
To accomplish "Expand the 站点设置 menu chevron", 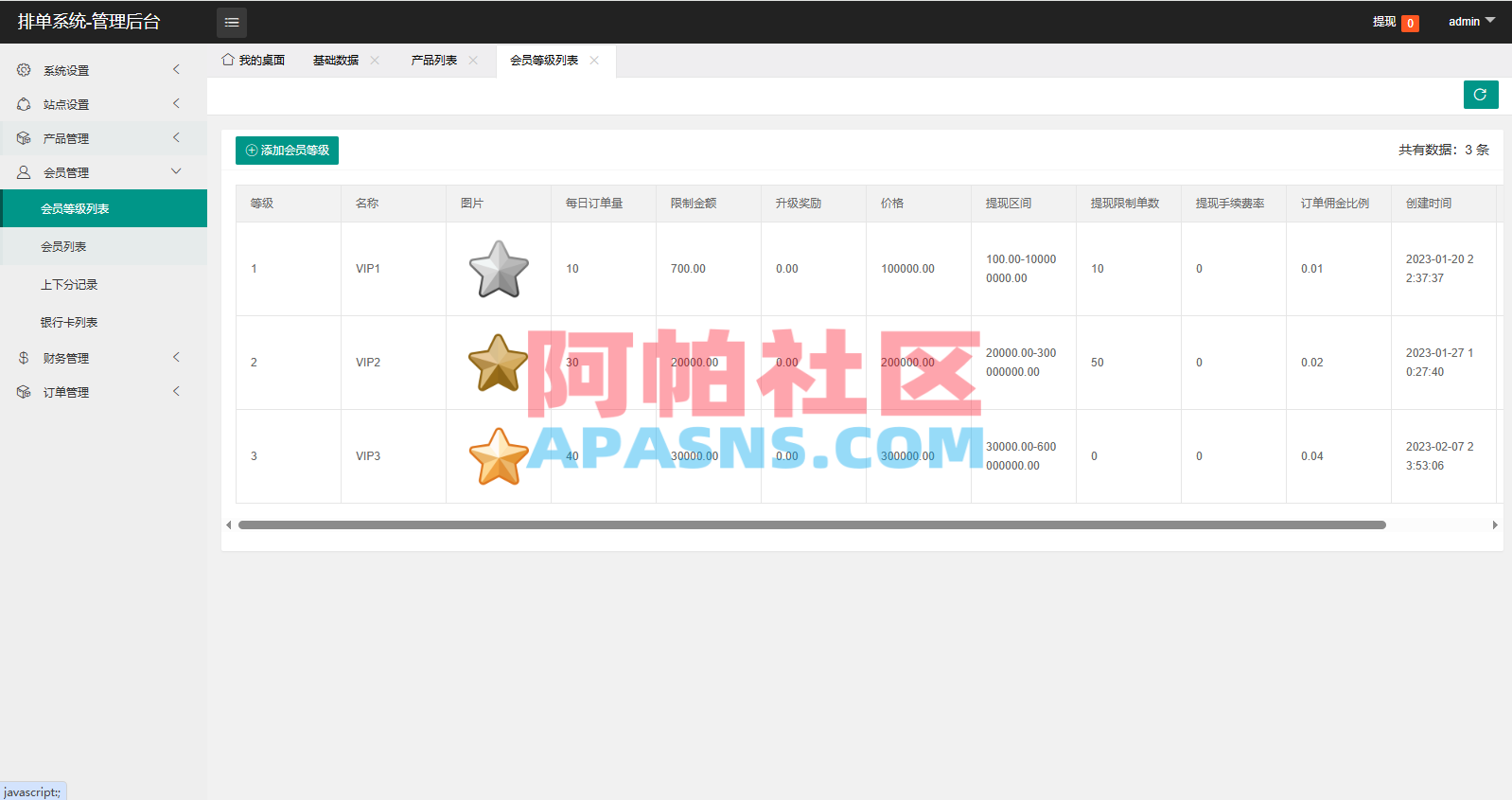I will click(x=176, y=103).
